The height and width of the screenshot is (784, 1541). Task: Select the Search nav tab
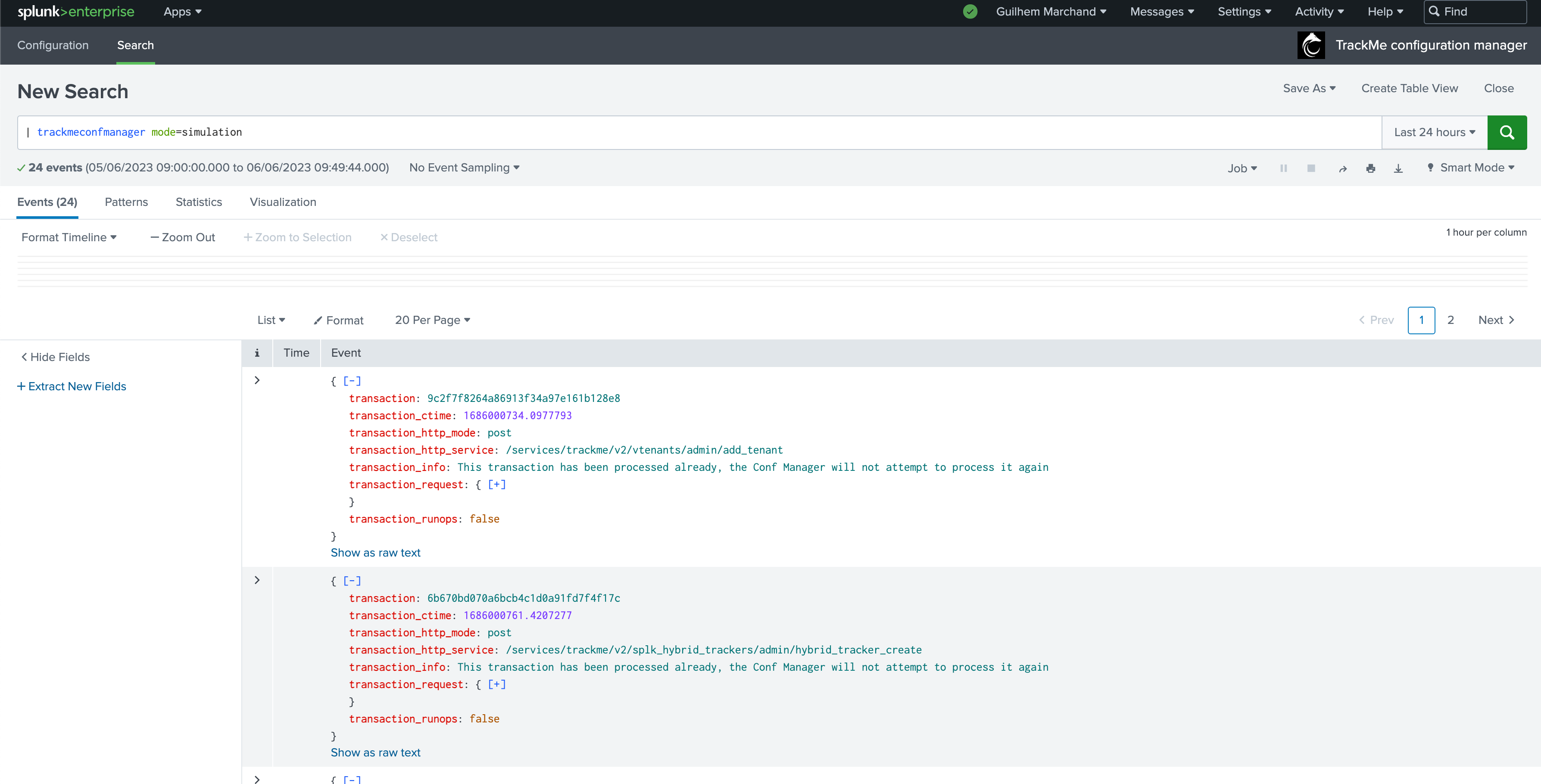(135, 46)
